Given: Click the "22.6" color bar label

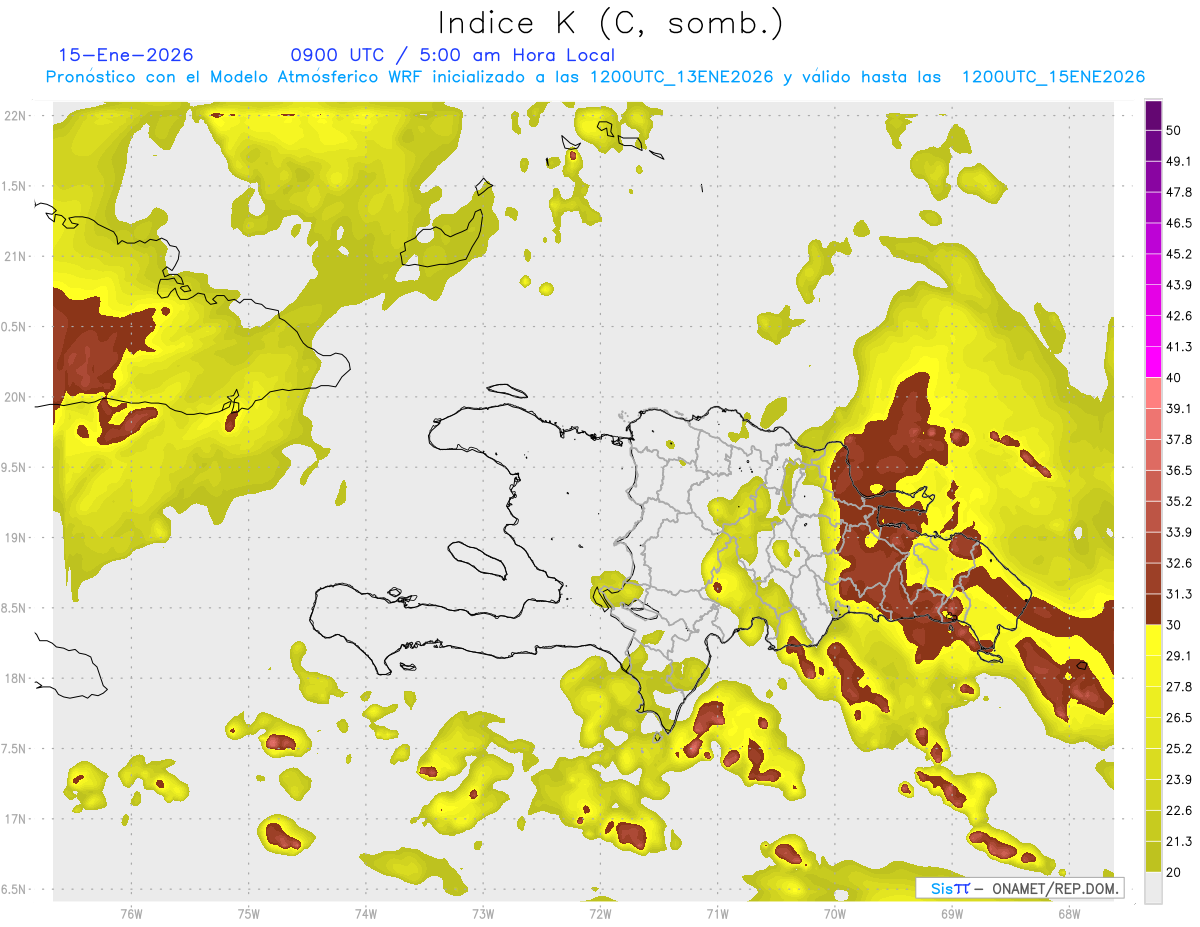Looking at the screenshot, I should pos(1179,811).
